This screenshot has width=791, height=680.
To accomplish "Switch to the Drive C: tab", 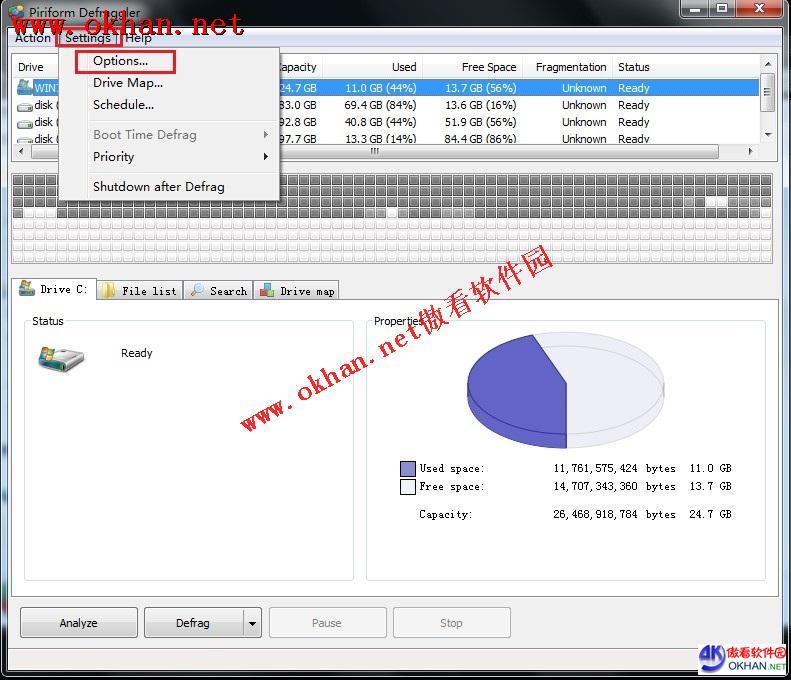I will [54, 289].
